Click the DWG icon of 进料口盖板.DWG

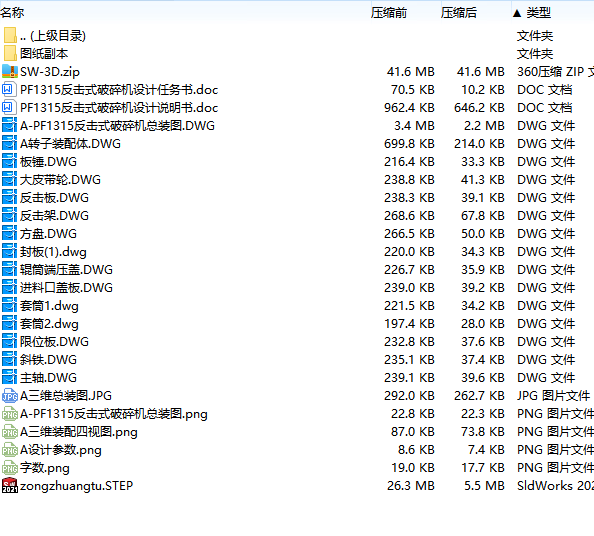click(x=9, y=288)
